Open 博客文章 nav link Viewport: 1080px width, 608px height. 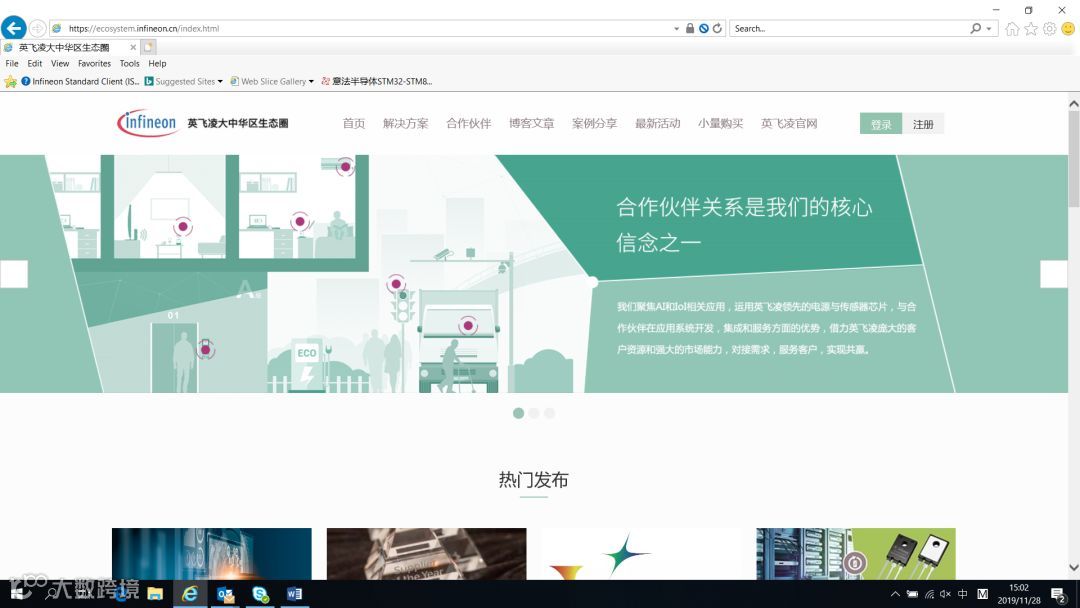532,123
